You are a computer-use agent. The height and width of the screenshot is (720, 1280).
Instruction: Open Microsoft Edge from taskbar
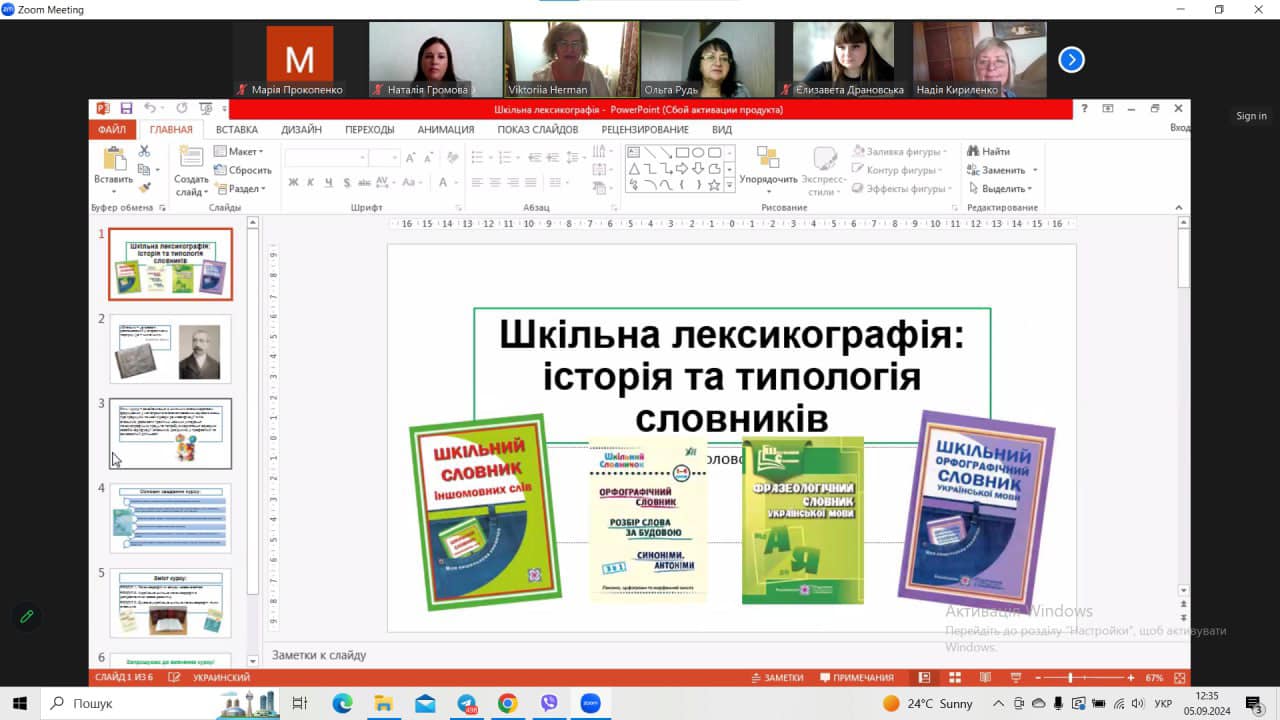pyautogui.click(x=342, y=703)
